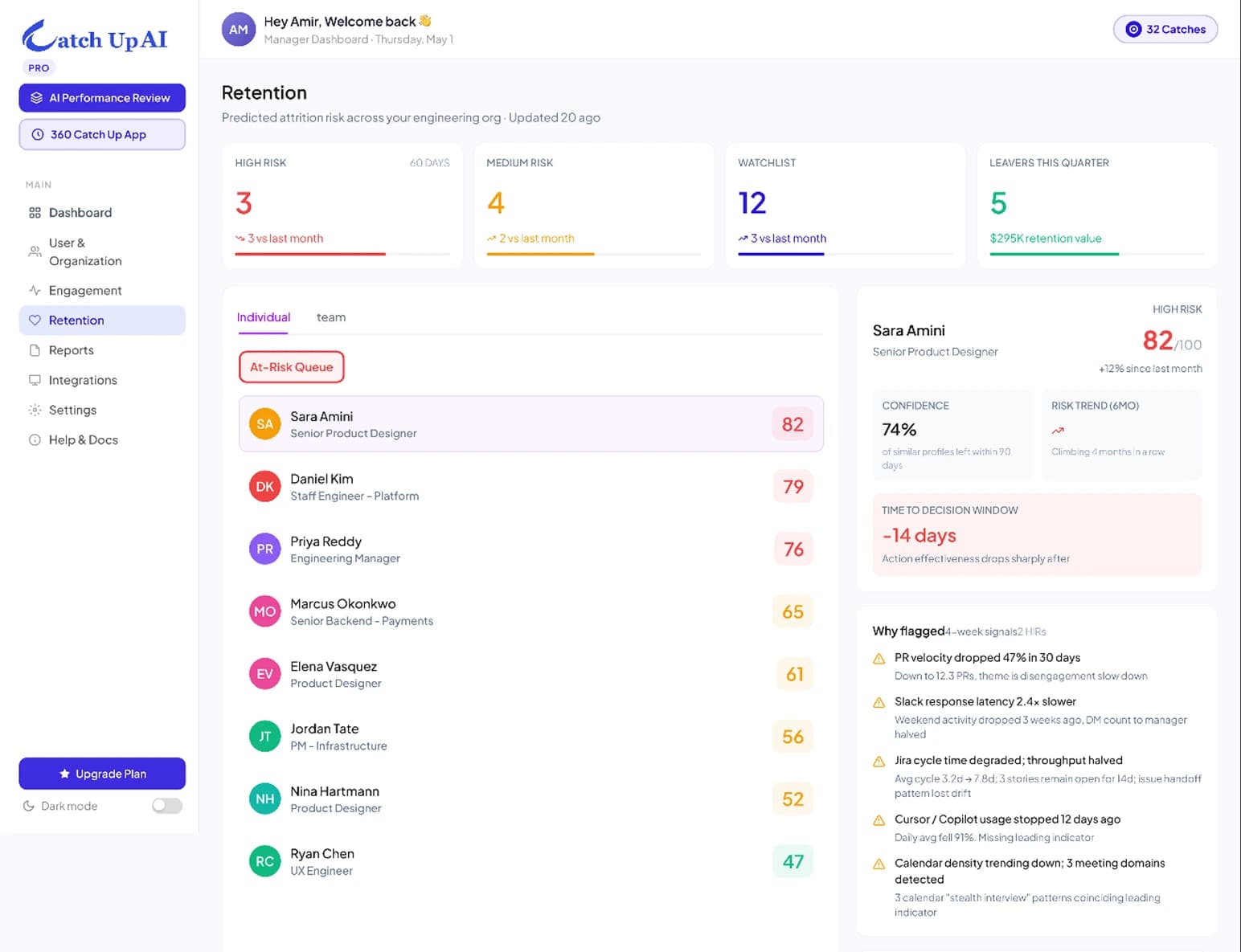Click the Engagement pulse icon

click(35, 291)
